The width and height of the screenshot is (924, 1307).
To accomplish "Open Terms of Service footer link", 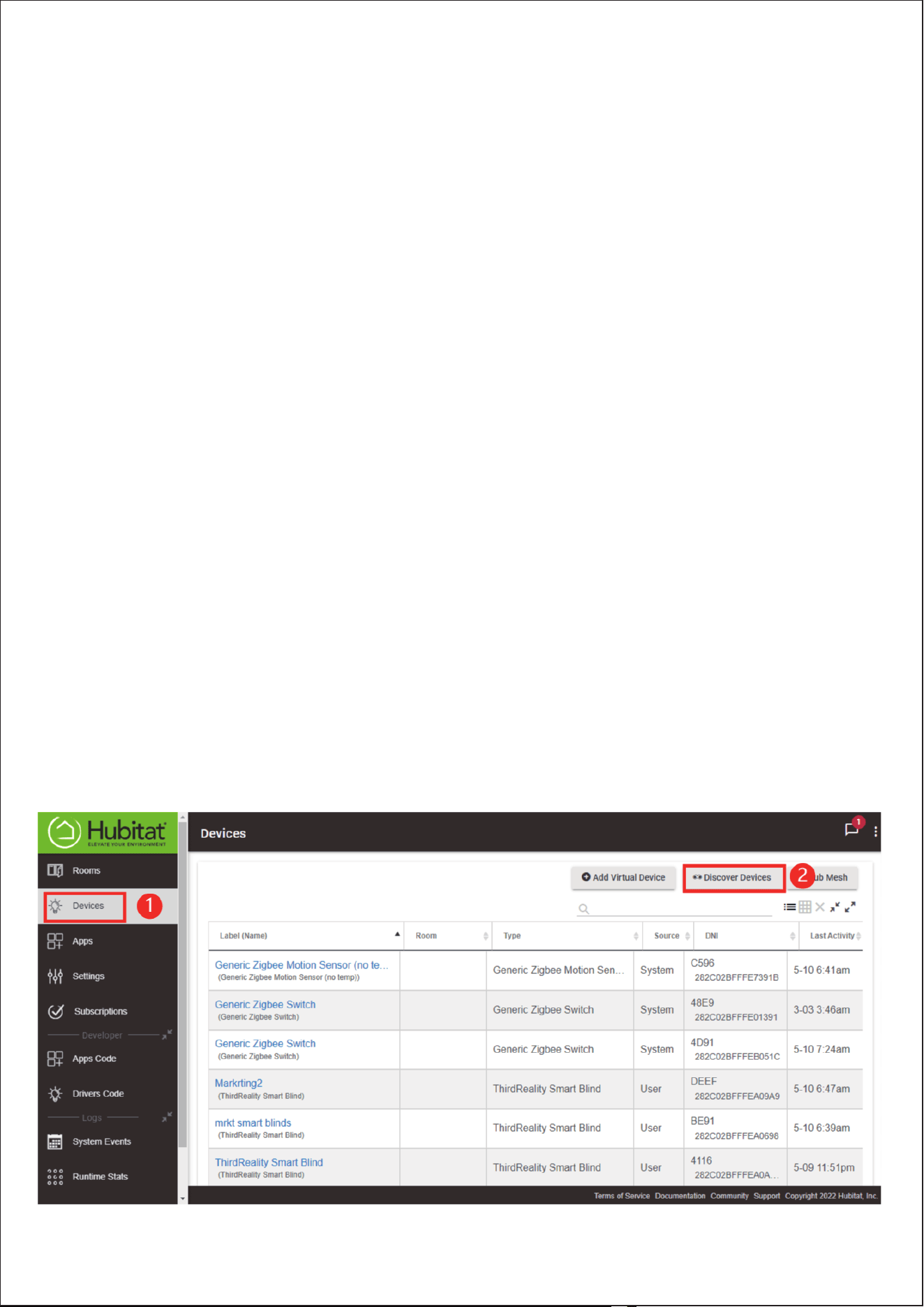I will click(x=622, y=1196).
